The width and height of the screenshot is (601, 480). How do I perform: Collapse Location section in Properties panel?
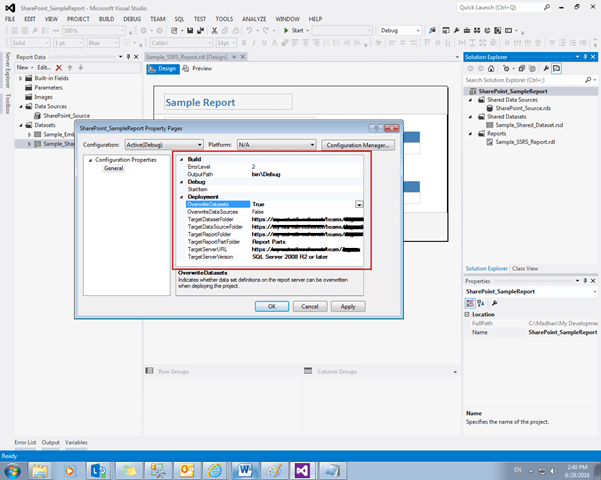467,314
